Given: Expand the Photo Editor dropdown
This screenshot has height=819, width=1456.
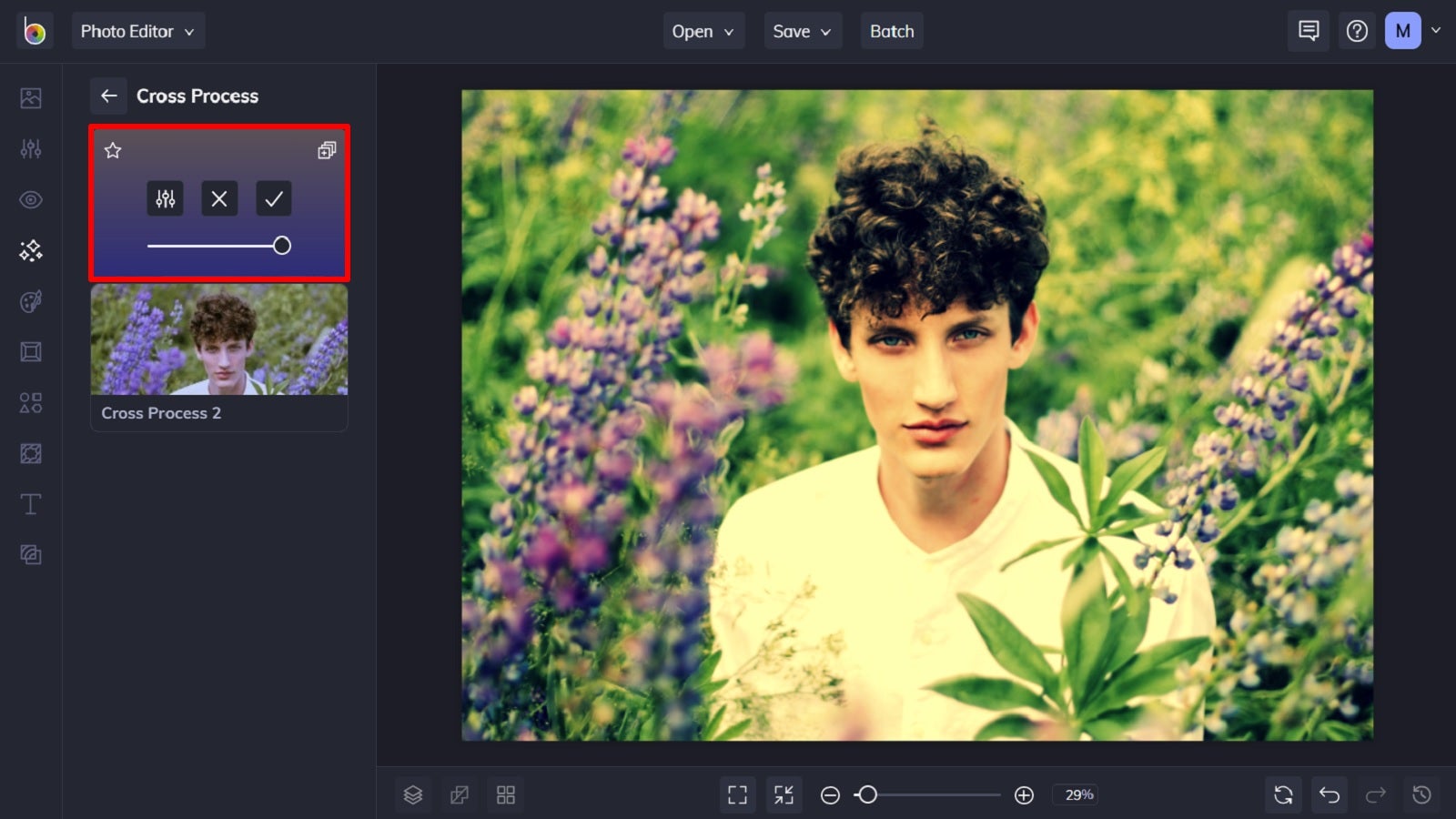Looking at the screenshot, I should [x=138, y=31].
